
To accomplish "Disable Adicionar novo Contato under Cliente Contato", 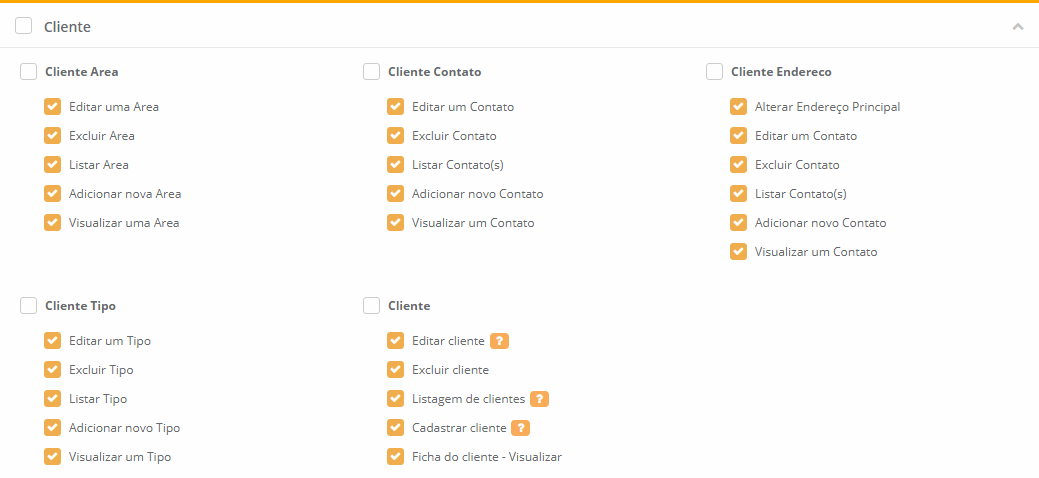I will pyautogui.click(x=396, y=194).
